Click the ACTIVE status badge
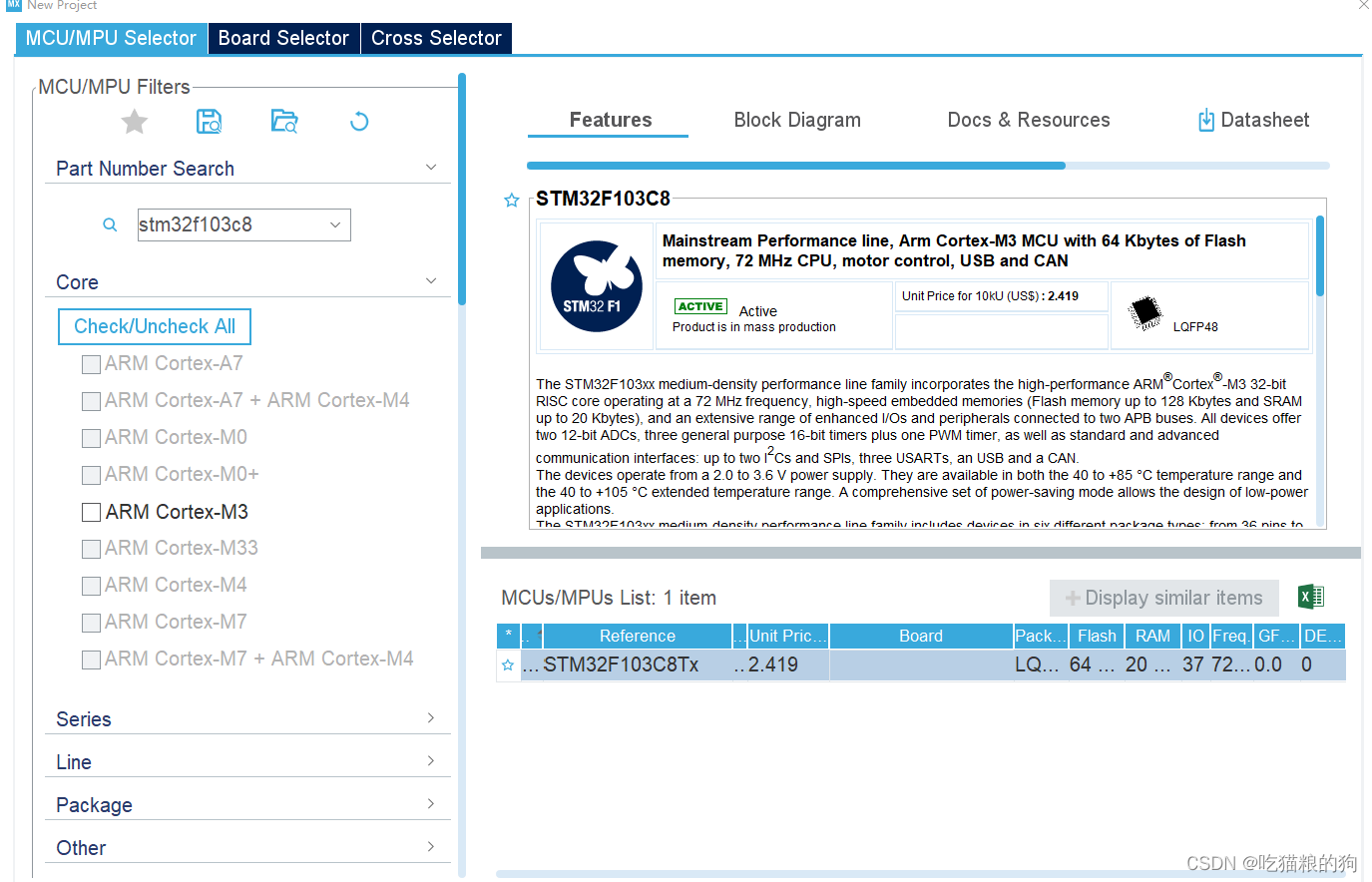Screen dimensions: 1372x882 [x=700, y=307]
